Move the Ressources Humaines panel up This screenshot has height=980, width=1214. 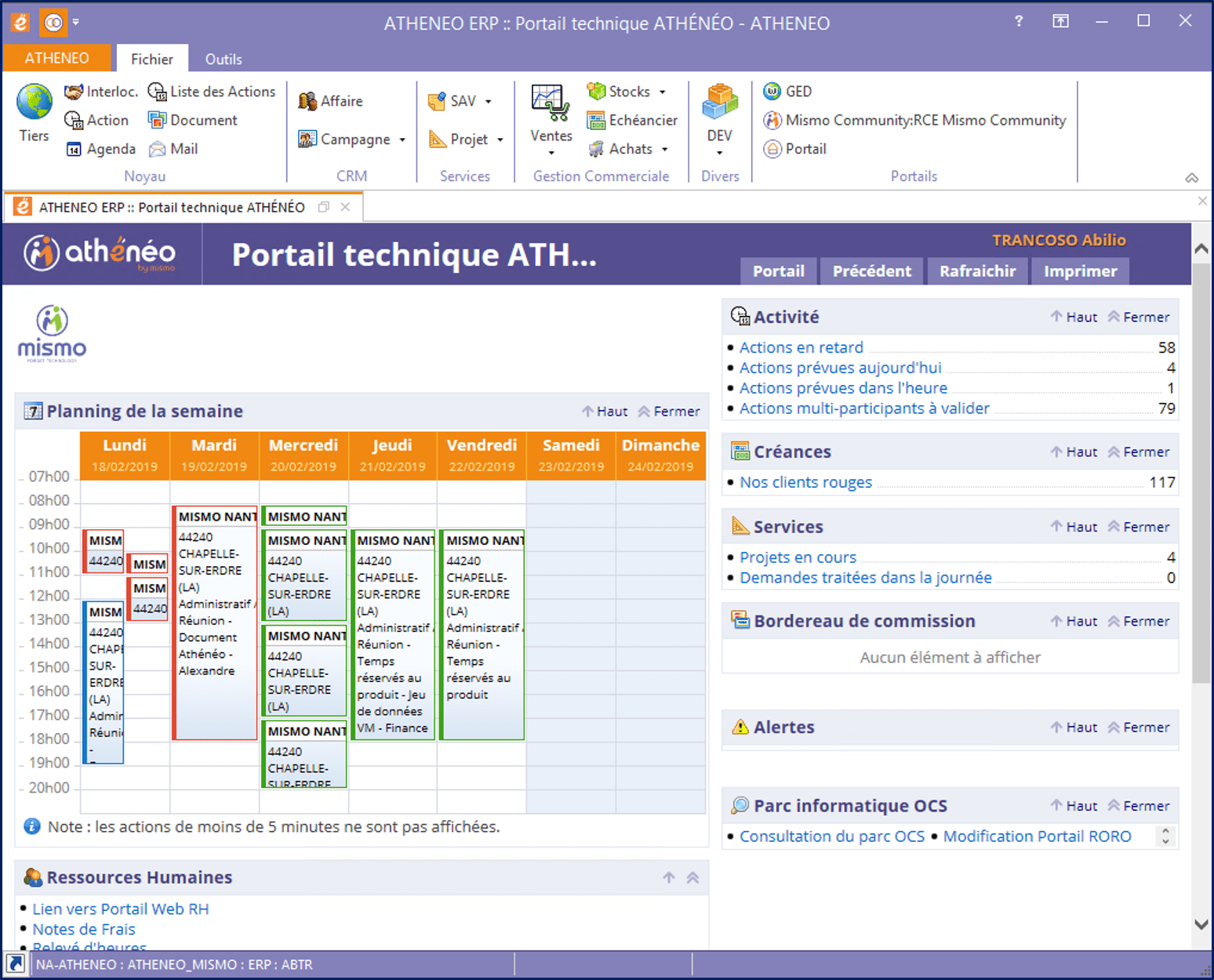click(669, 877)
